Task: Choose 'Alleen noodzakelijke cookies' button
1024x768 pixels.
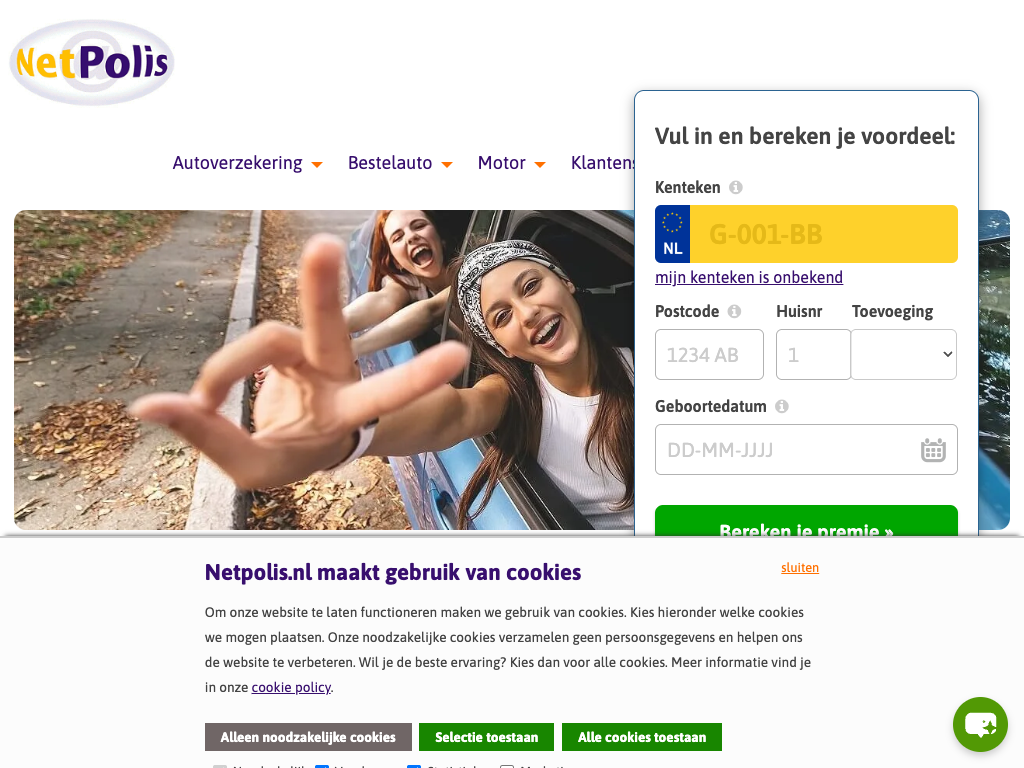Action: pos(308,737)
